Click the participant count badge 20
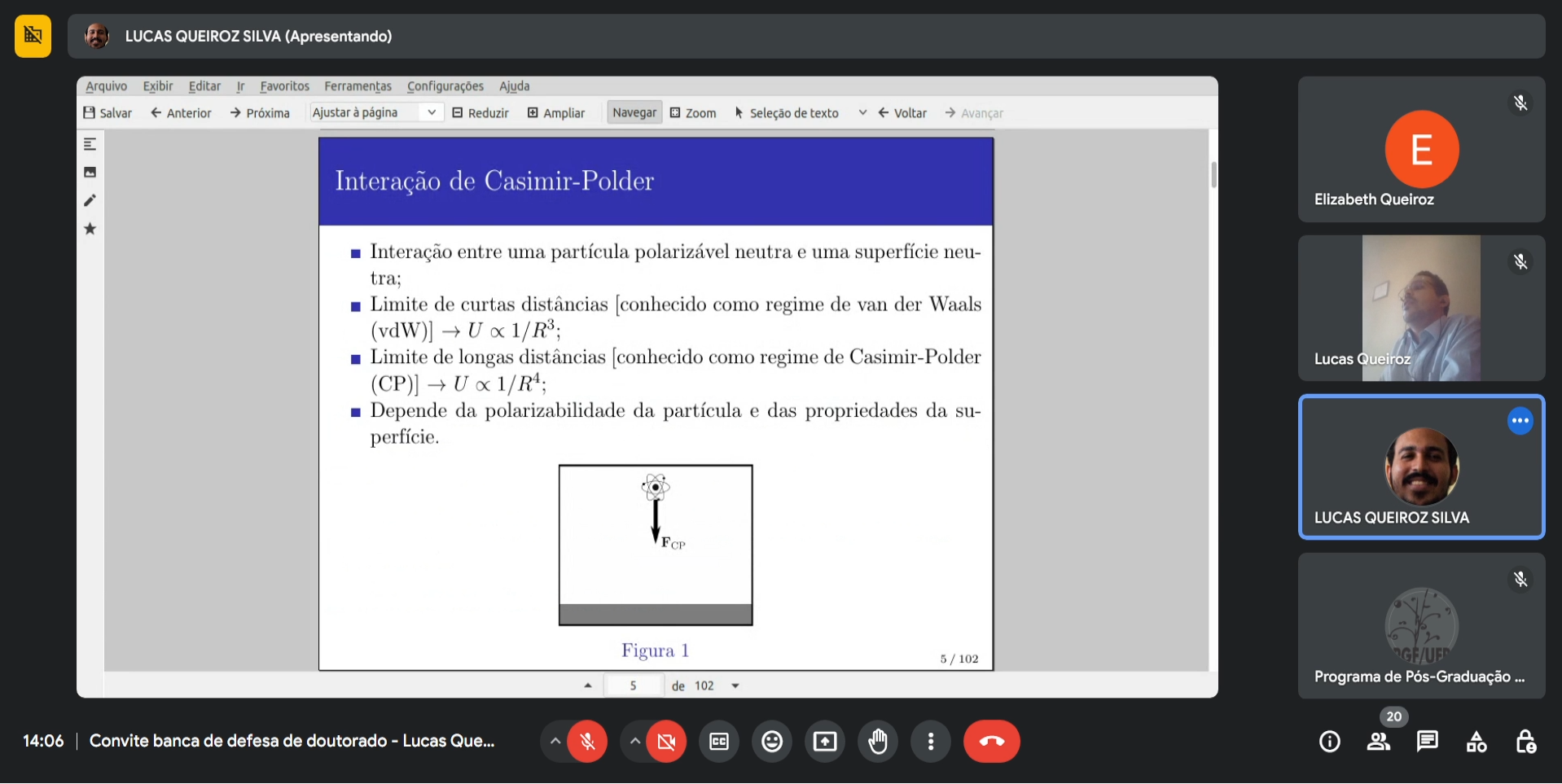Screen dimensions: 1562x784 pyautogui.click(x=1394, y=716)
